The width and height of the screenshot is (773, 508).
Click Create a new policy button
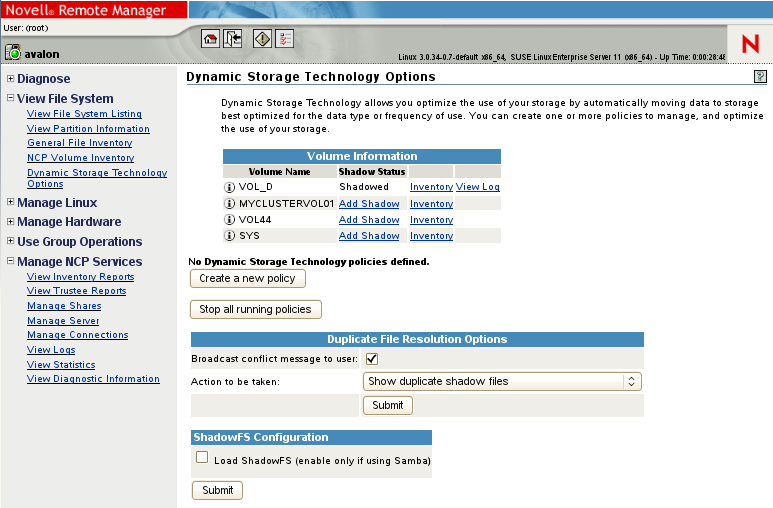tap(247, 278)
